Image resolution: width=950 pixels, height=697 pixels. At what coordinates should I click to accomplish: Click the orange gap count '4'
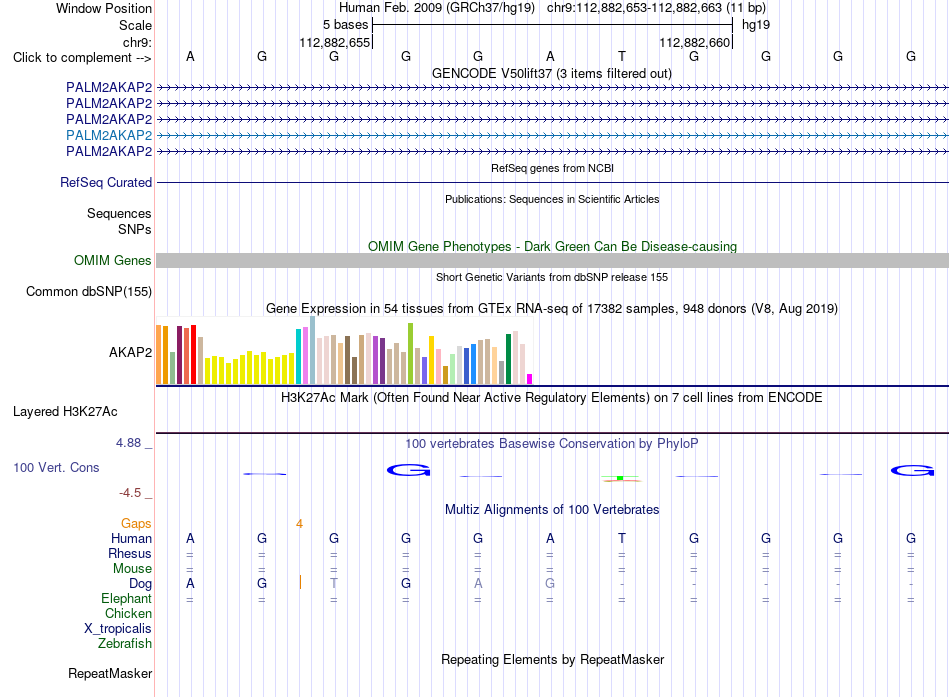(x=299, y=524)
